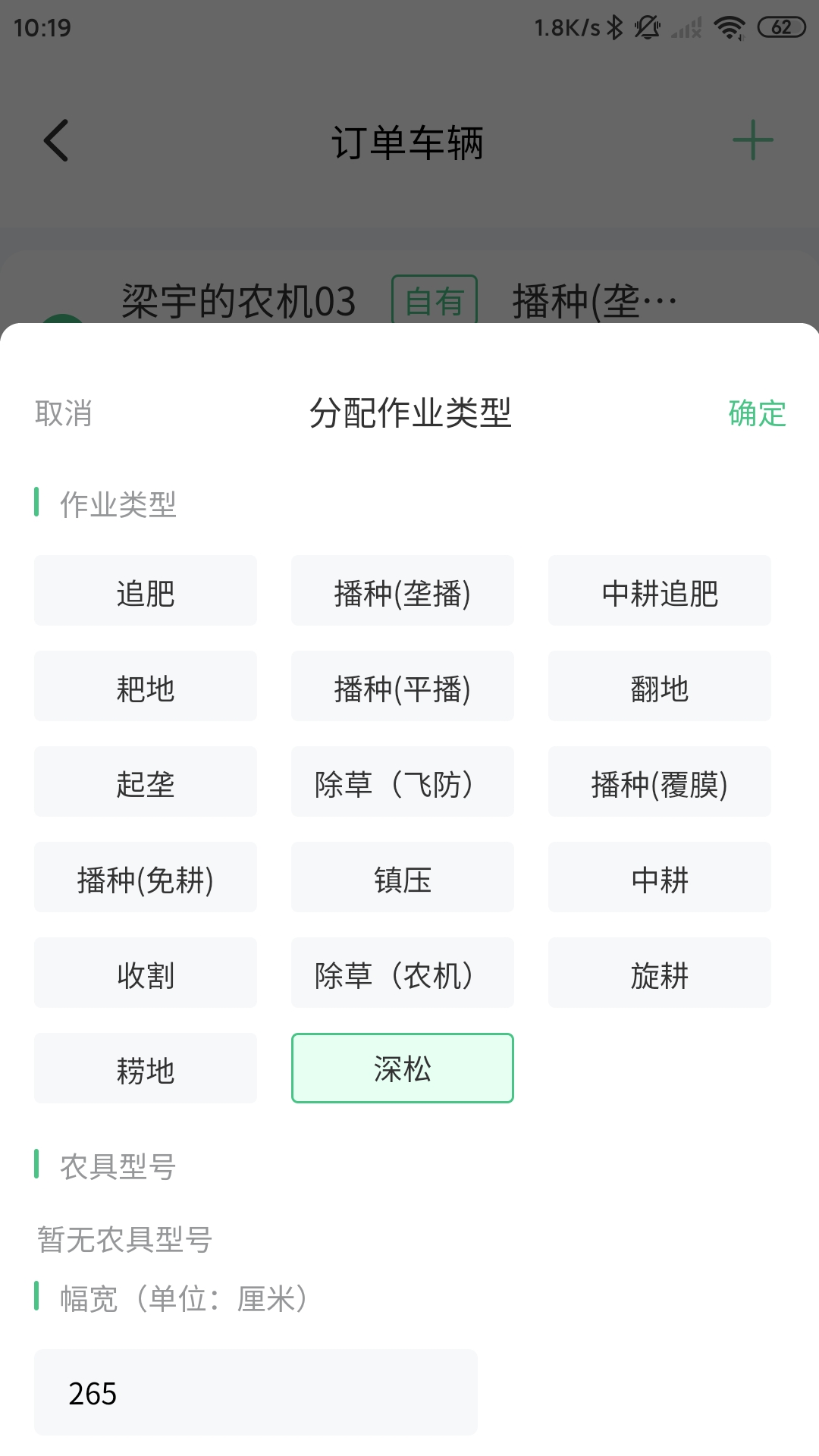Viewport: 819px width, 1456px height.
Task: Deselect the highlighted 深松 option
Action: click(403, 1068)
